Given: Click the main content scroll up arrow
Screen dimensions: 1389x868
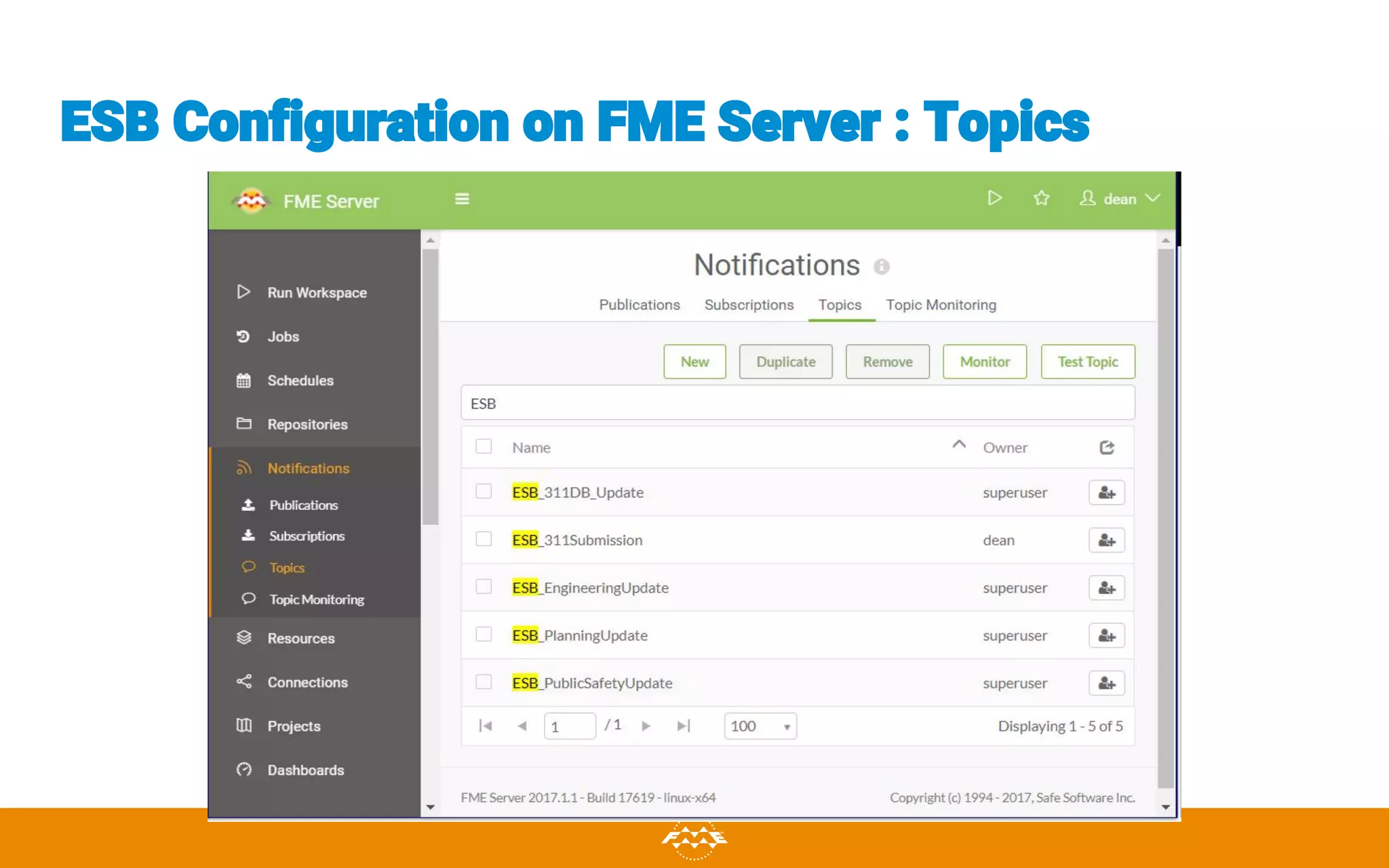Looking at the screenshot, I should [x=1165, y=240].
